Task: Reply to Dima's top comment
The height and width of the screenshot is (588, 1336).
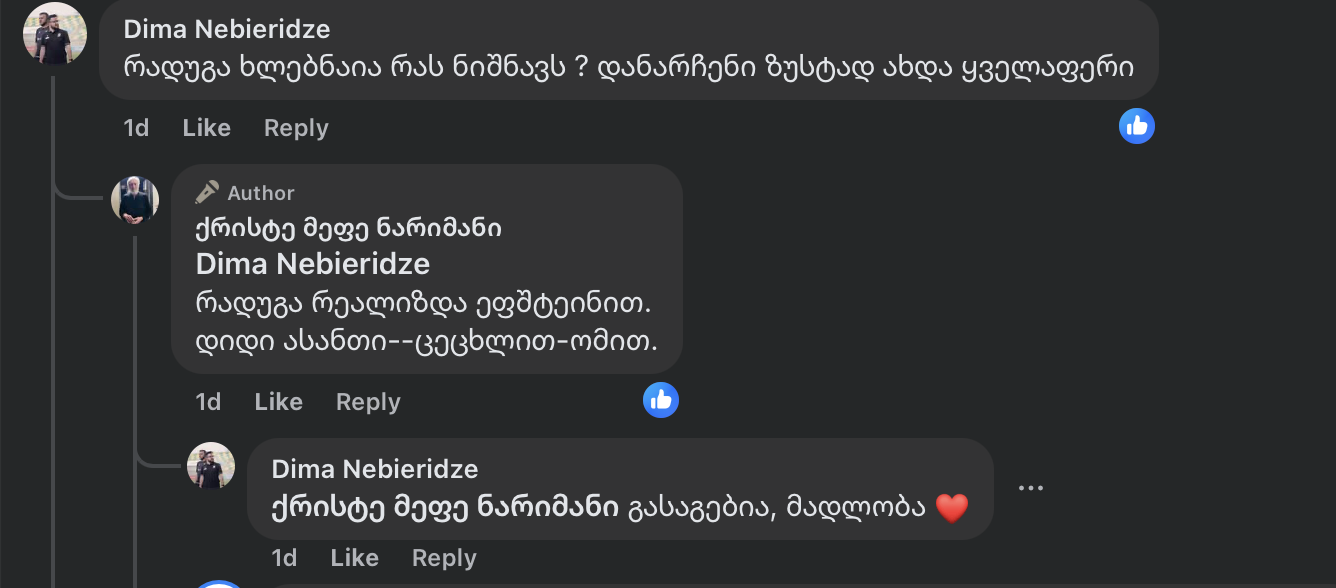Action: (x=295, y=127)
